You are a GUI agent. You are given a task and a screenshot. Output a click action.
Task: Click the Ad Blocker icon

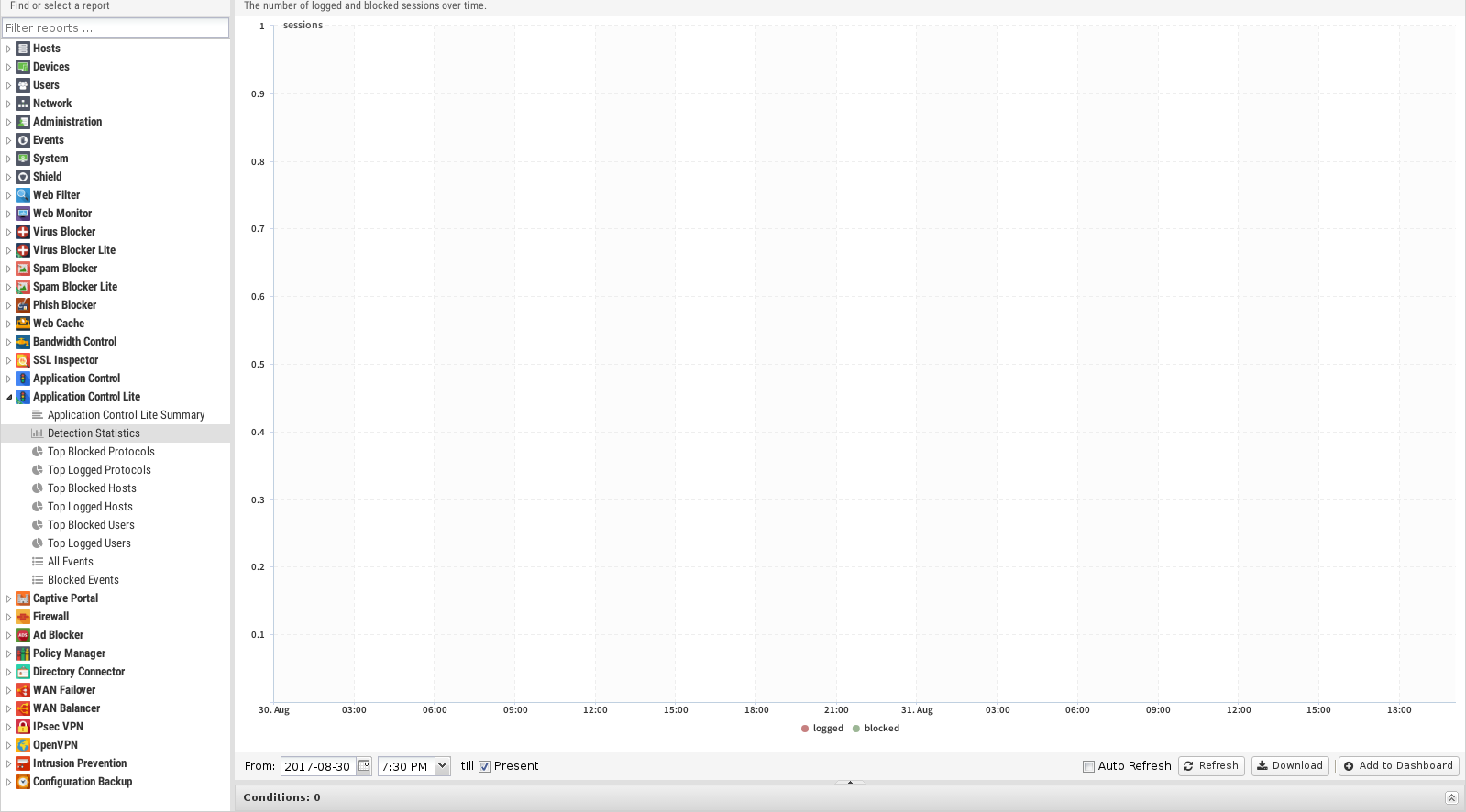tap(23, 635)
